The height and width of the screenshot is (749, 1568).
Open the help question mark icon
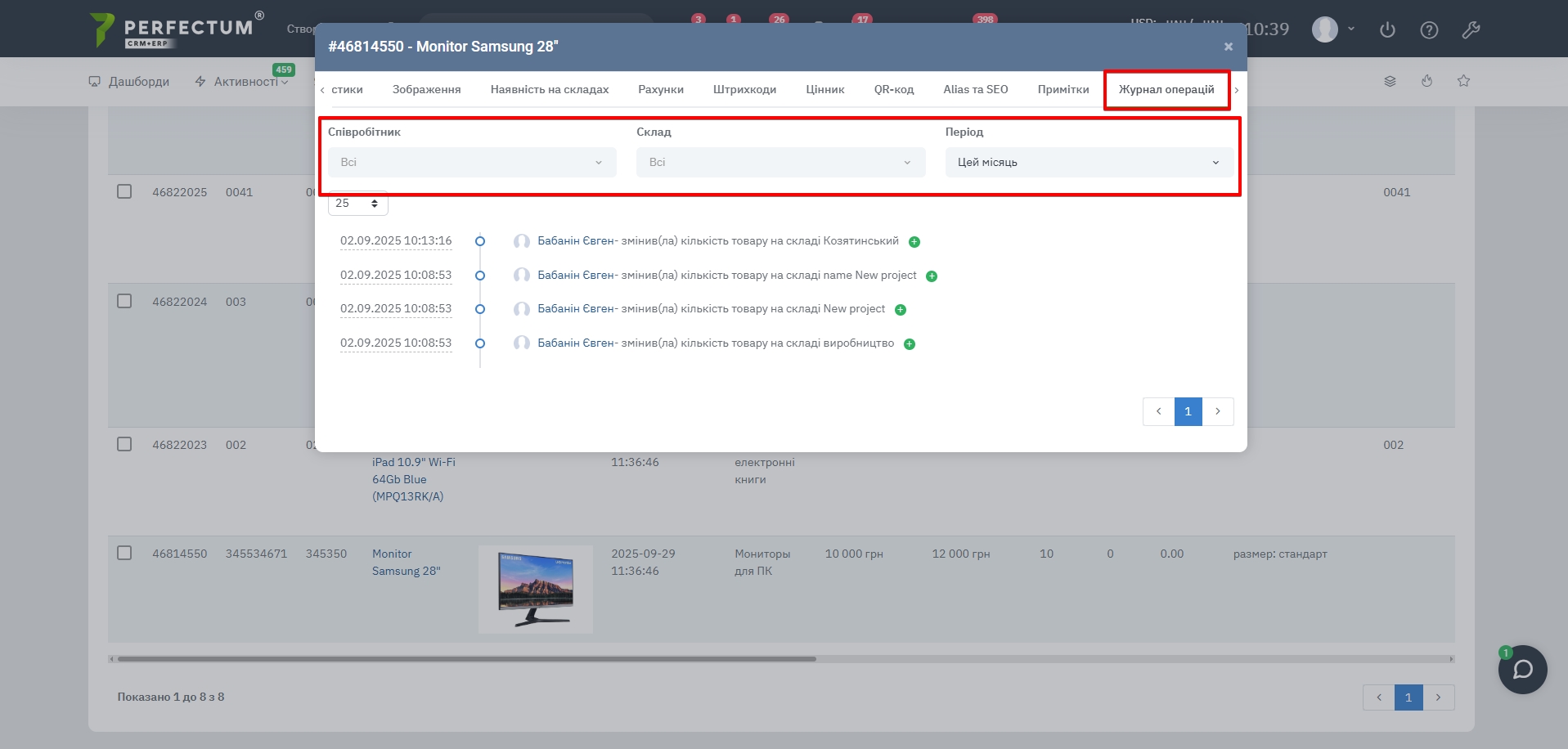point(1429,30)
